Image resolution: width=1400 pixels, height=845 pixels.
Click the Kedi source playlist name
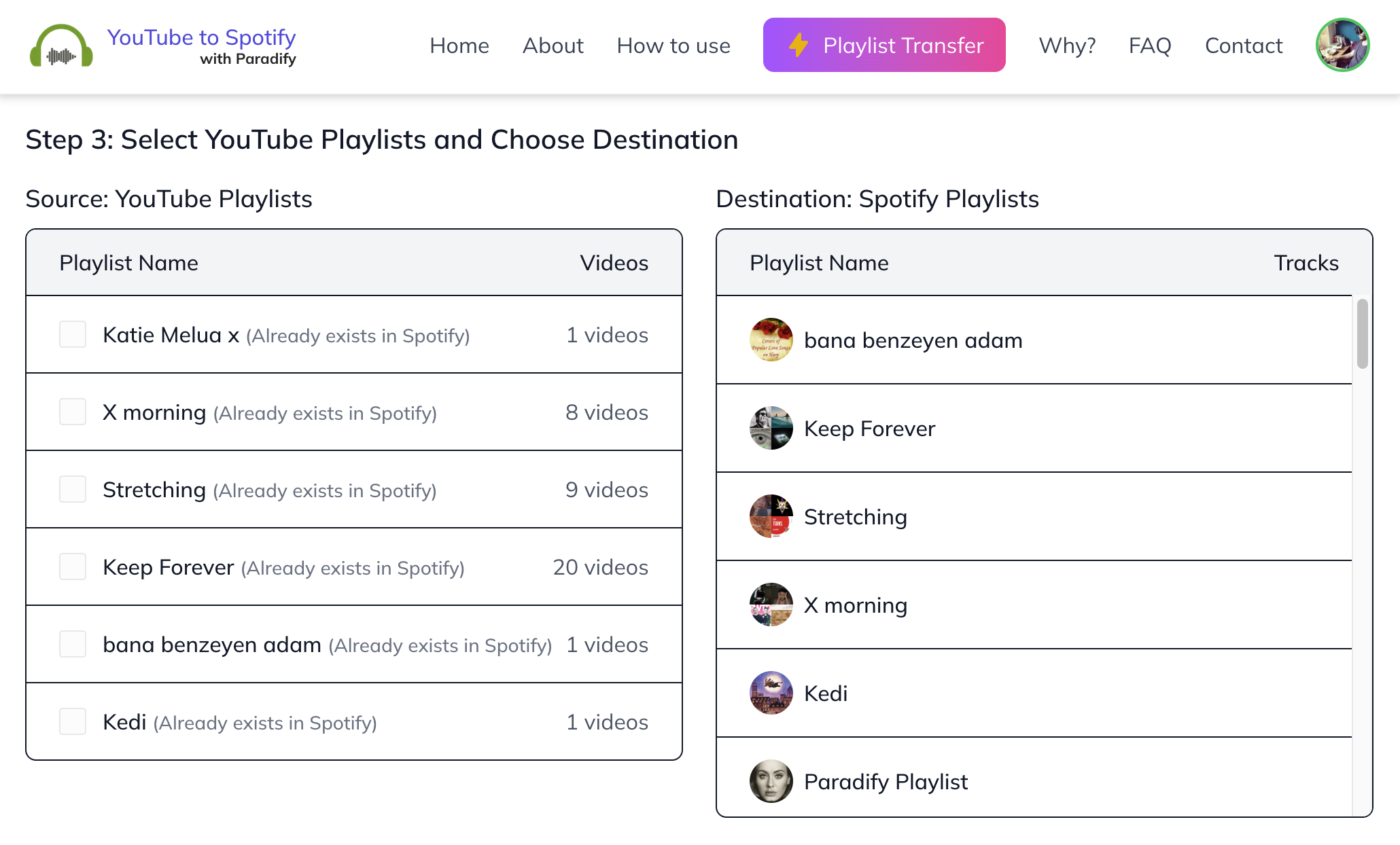124,722
